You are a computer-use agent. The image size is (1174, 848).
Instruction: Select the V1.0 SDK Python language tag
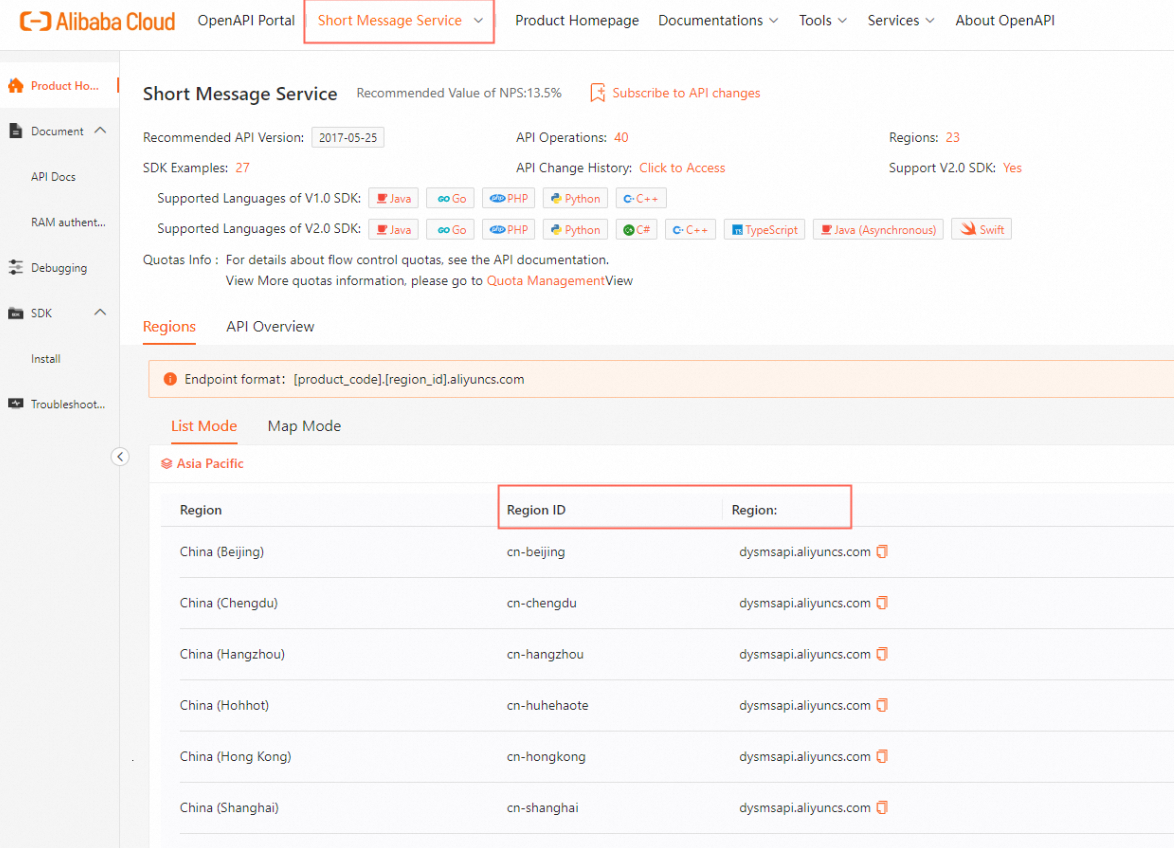click(575, 198)
